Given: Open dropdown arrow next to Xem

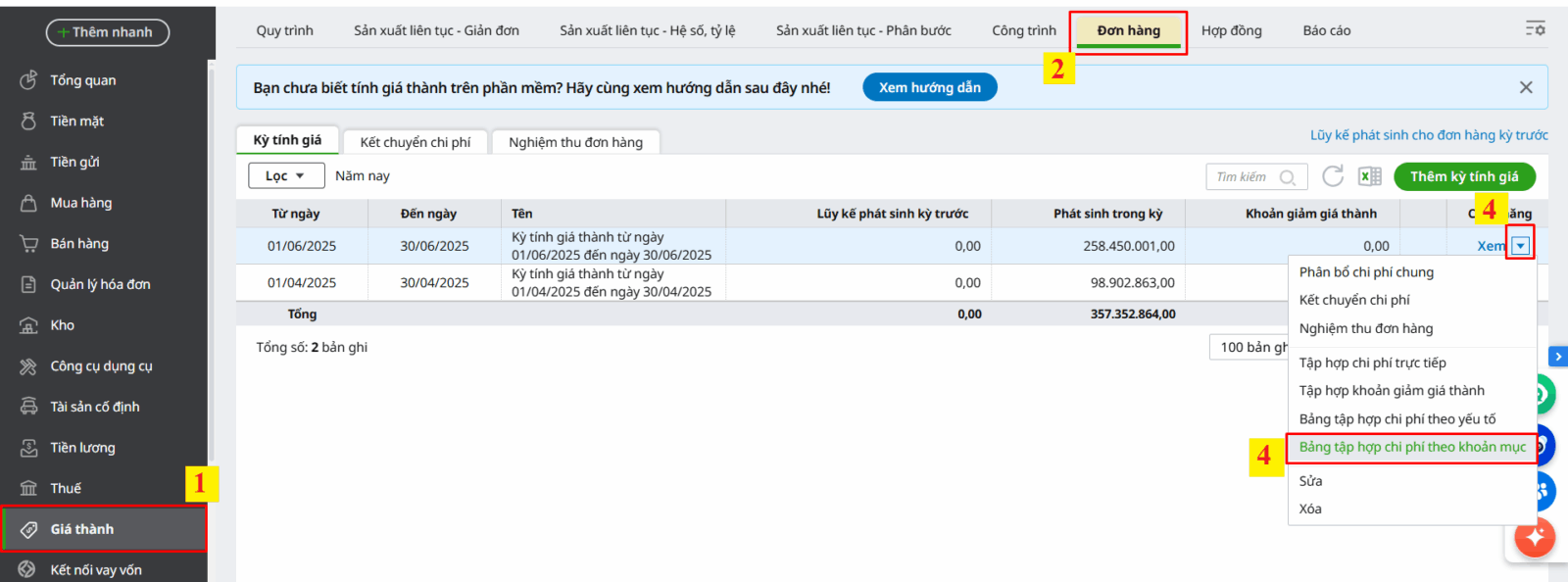Looking at the screenshot, I should click(1520, 246).
